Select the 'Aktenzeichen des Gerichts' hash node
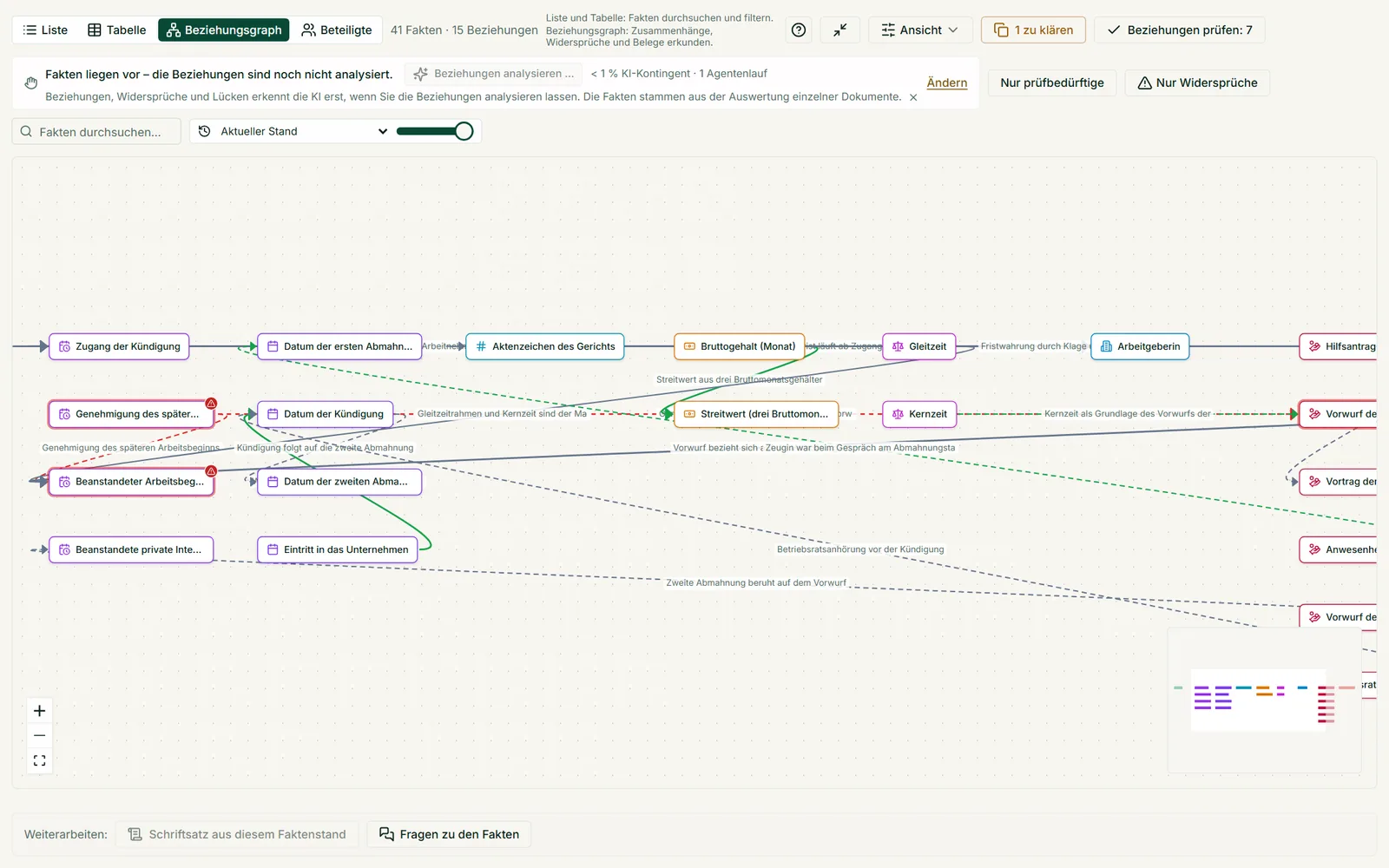The width and height of the screenshot is (1389, 868). 545,346
